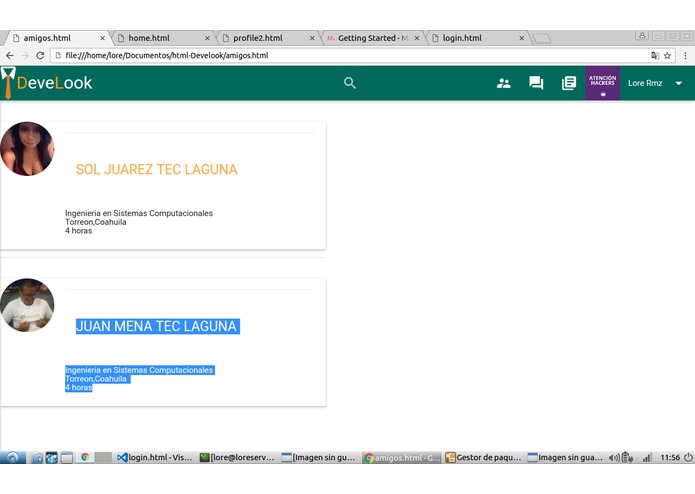Bookmark page with the star icon
Viewport: 695px width, 494px height.
[667, 55]
